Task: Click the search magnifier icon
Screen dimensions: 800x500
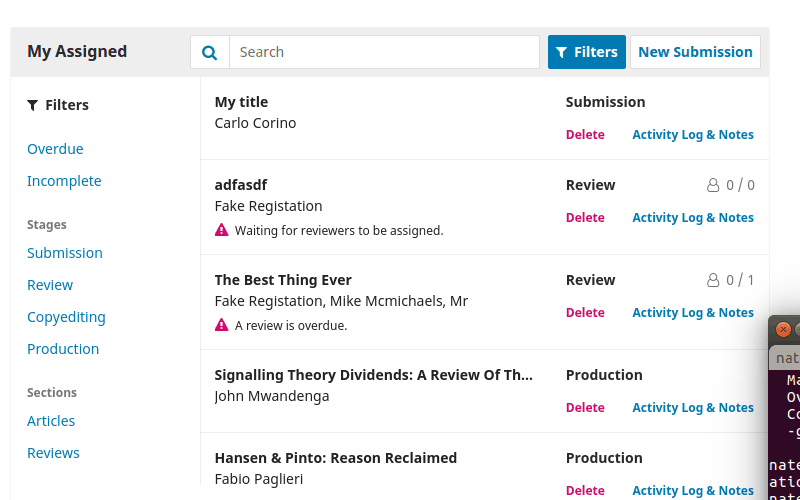Action: 210,52
